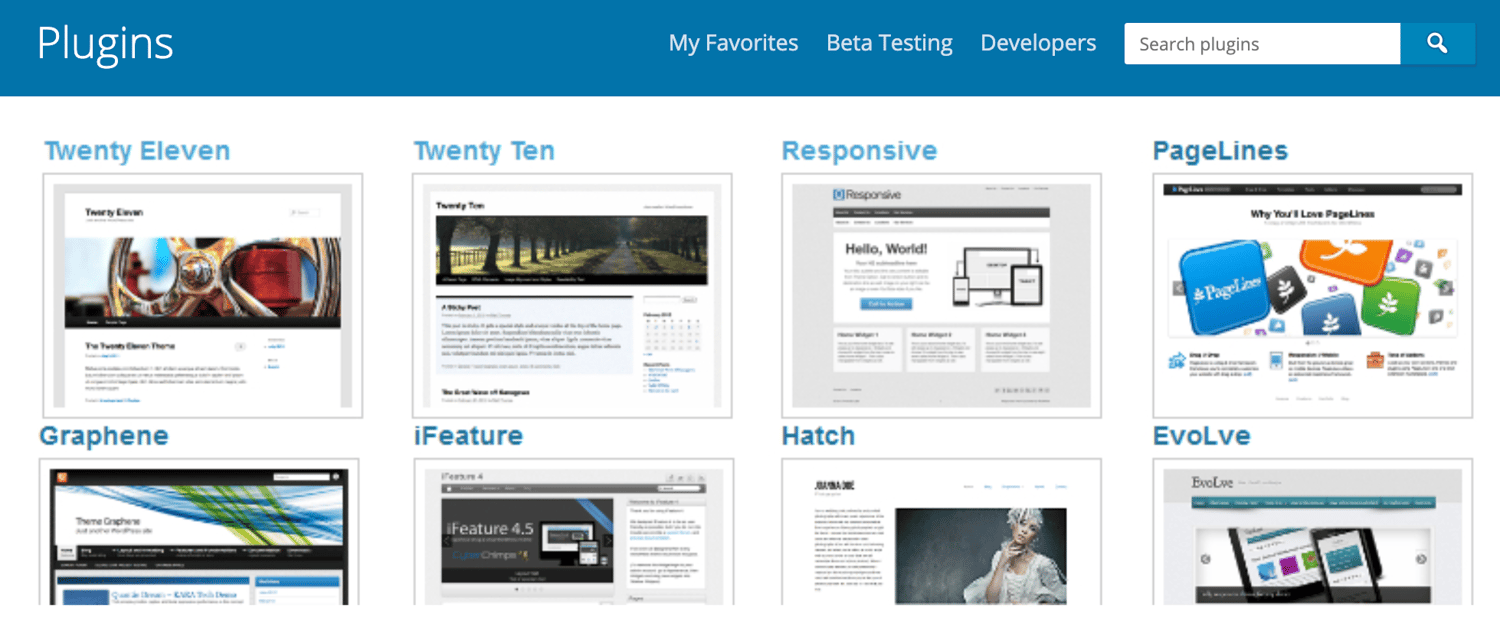Click the Plugins header title
The width and height of the screenshot is (1500, 632).
click(x=105, y=44)
